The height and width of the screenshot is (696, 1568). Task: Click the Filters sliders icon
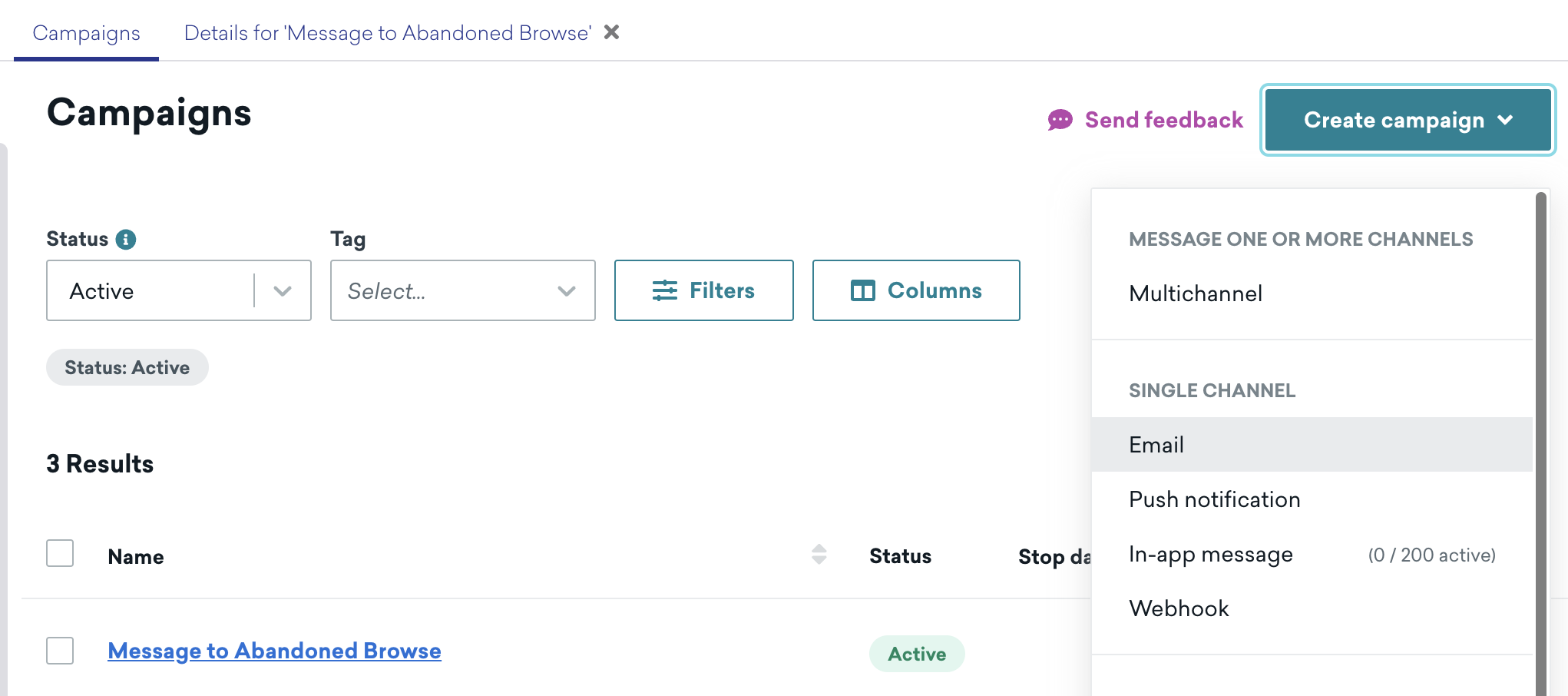tap(664, 290)
